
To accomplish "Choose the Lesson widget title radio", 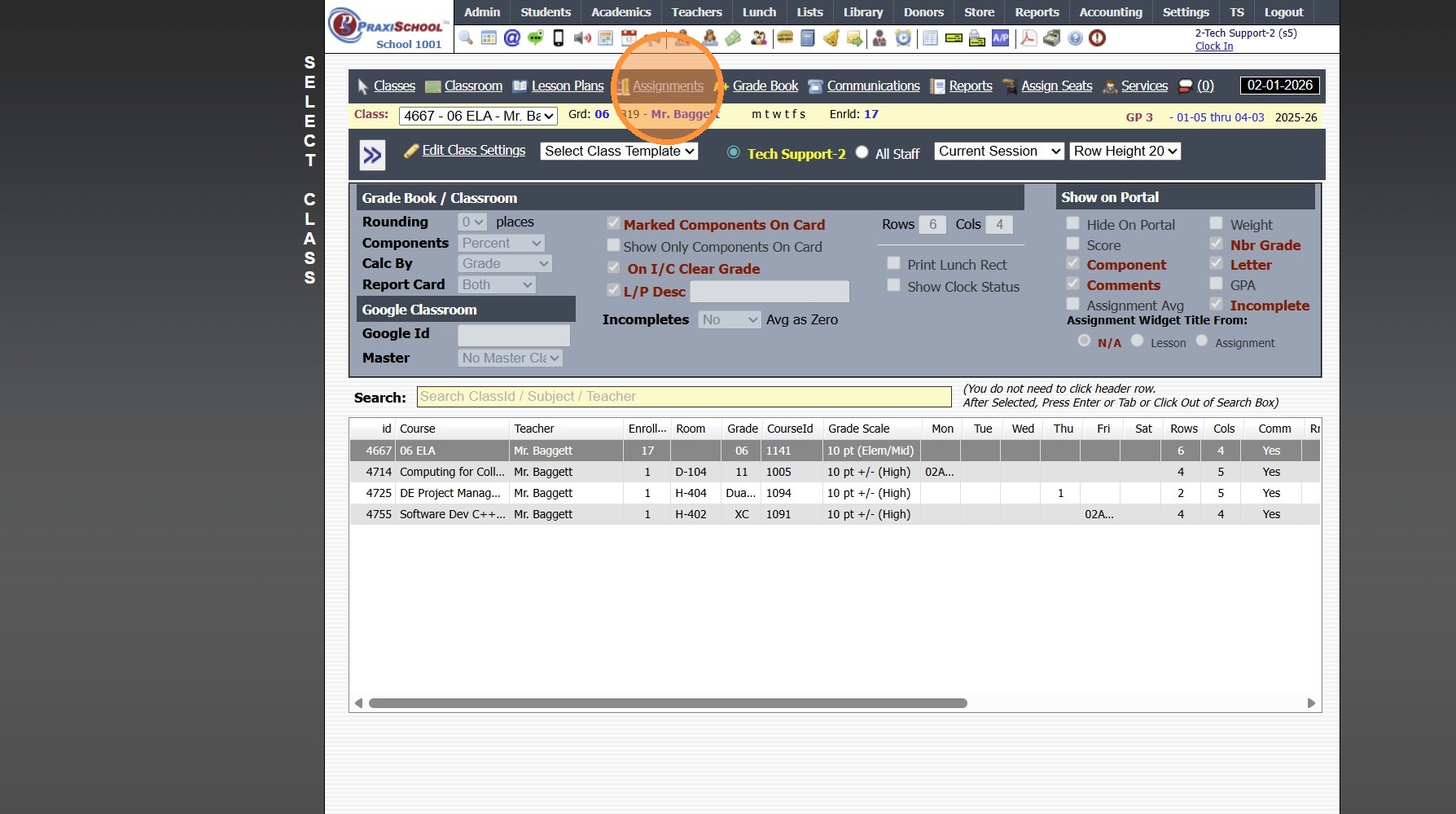I will click(x=1138, y=341).
